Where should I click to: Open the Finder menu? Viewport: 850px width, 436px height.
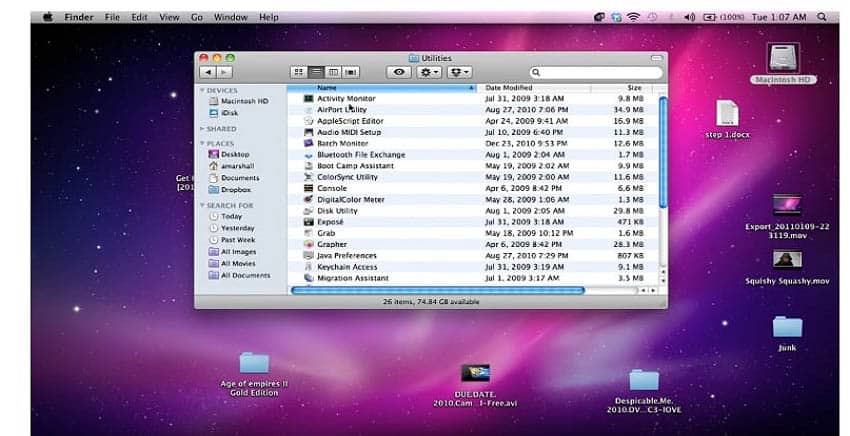point(79,17)
